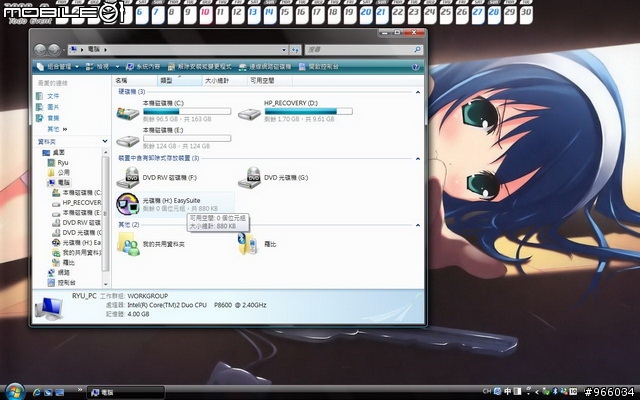Collapse the 硬碟機 (3) group
This screenshot has height=400, width=640.
pos(418,92)
